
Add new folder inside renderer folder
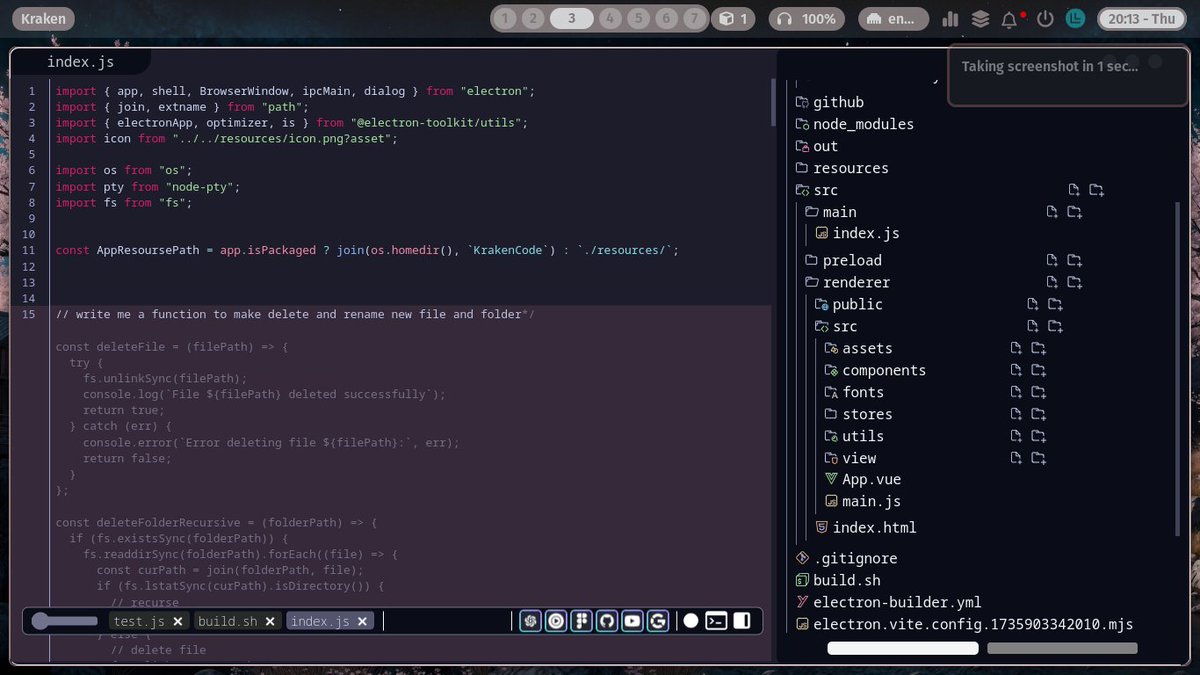pyautogui.click(x=1075, y=282)
